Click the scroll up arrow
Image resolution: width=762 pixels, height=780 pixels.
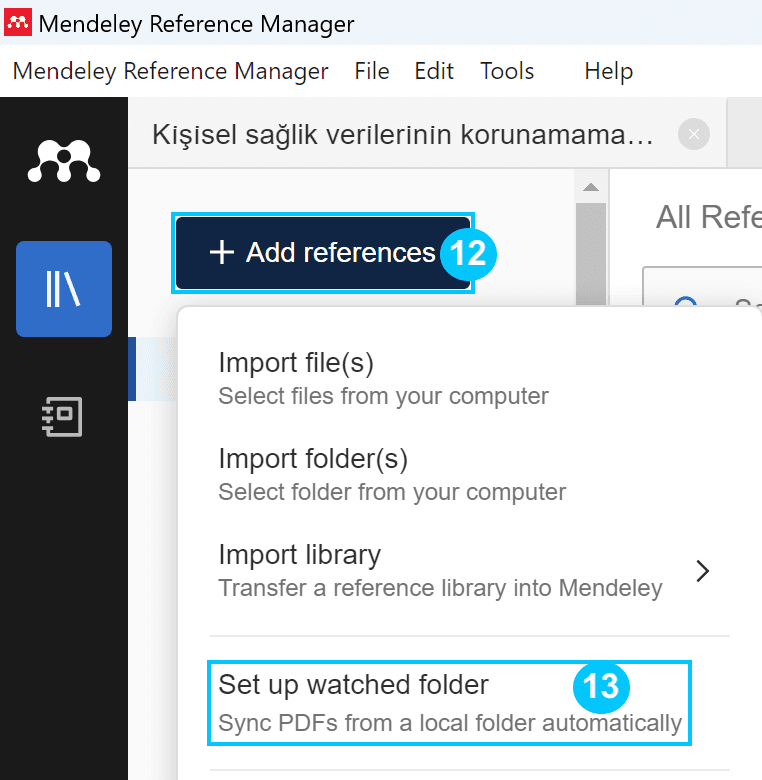pos(591,187)
